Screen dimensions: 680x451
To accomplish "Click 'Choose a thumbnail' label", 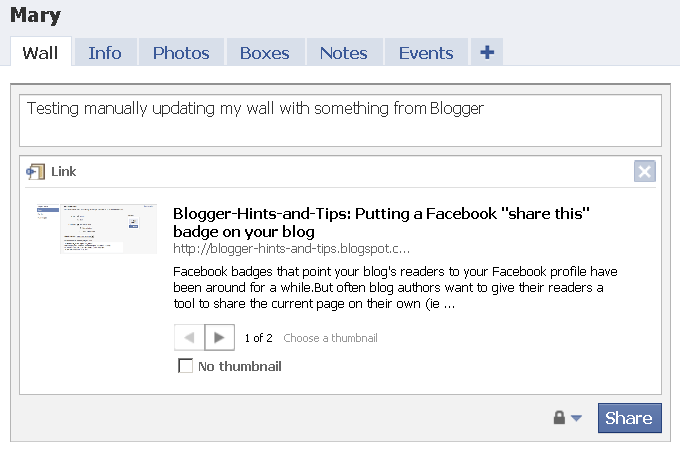I will tap(330, 338).
